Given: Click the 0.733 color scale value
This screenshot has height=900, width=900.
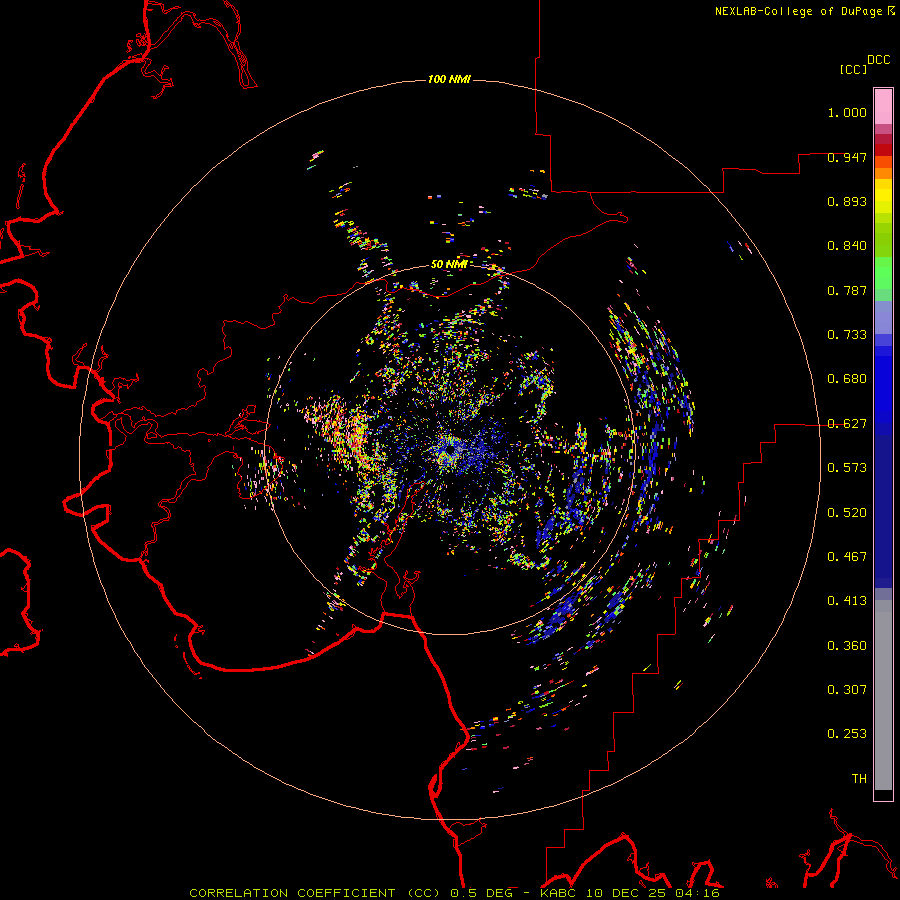Looking at the screenshot, I should coord(847,335).
